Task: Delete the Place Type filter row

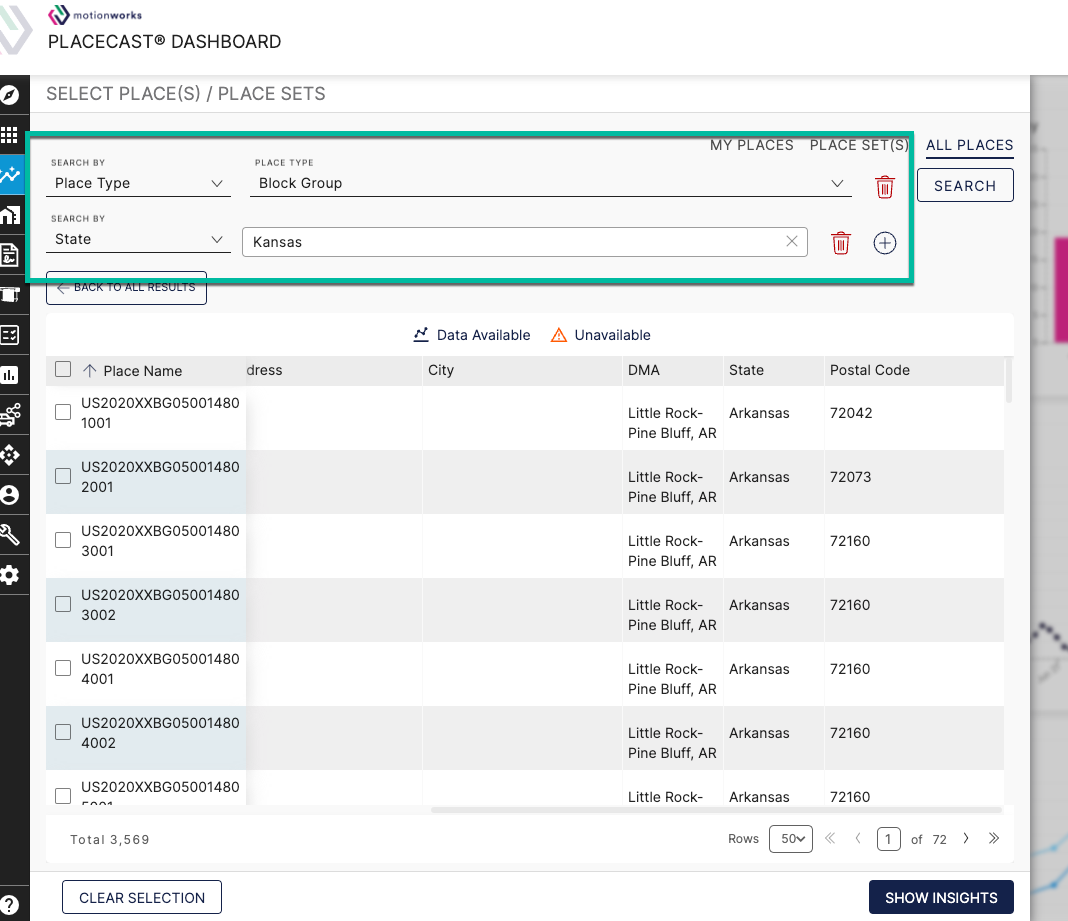Action: pyautogui.click(x=885, y=187)
